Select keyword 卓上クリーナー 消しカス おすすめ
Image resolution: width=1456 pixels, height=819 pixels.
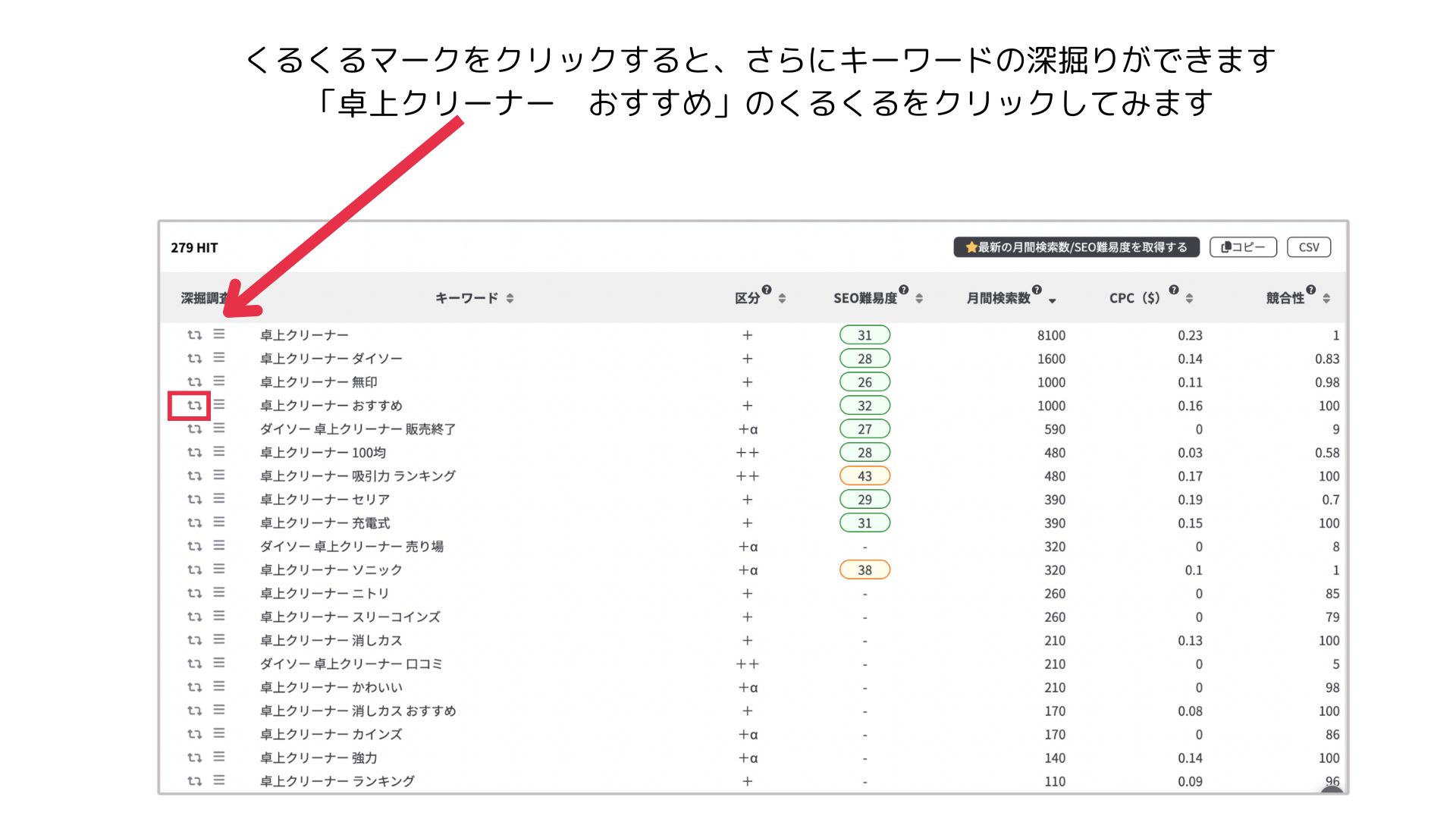pos(358,711)
